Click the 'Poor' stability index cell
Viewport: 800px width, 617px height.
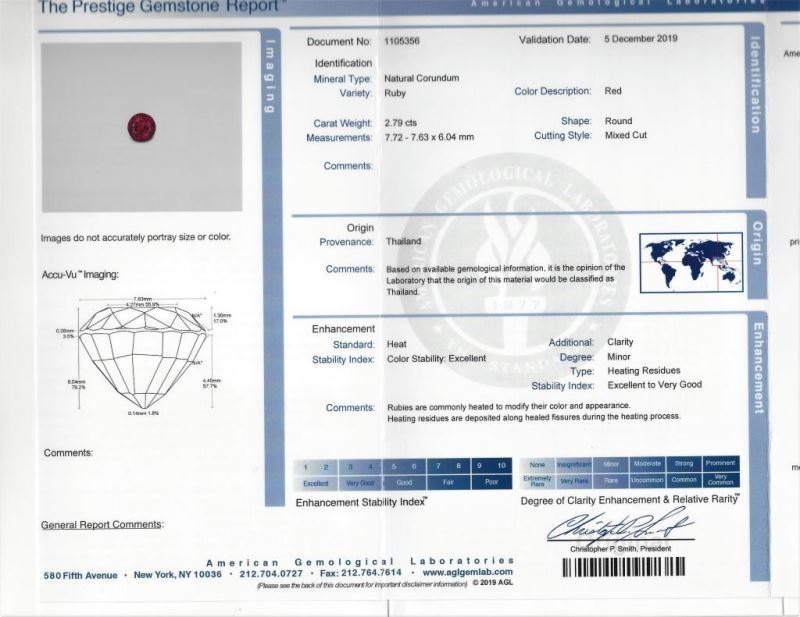coord(492,481)
